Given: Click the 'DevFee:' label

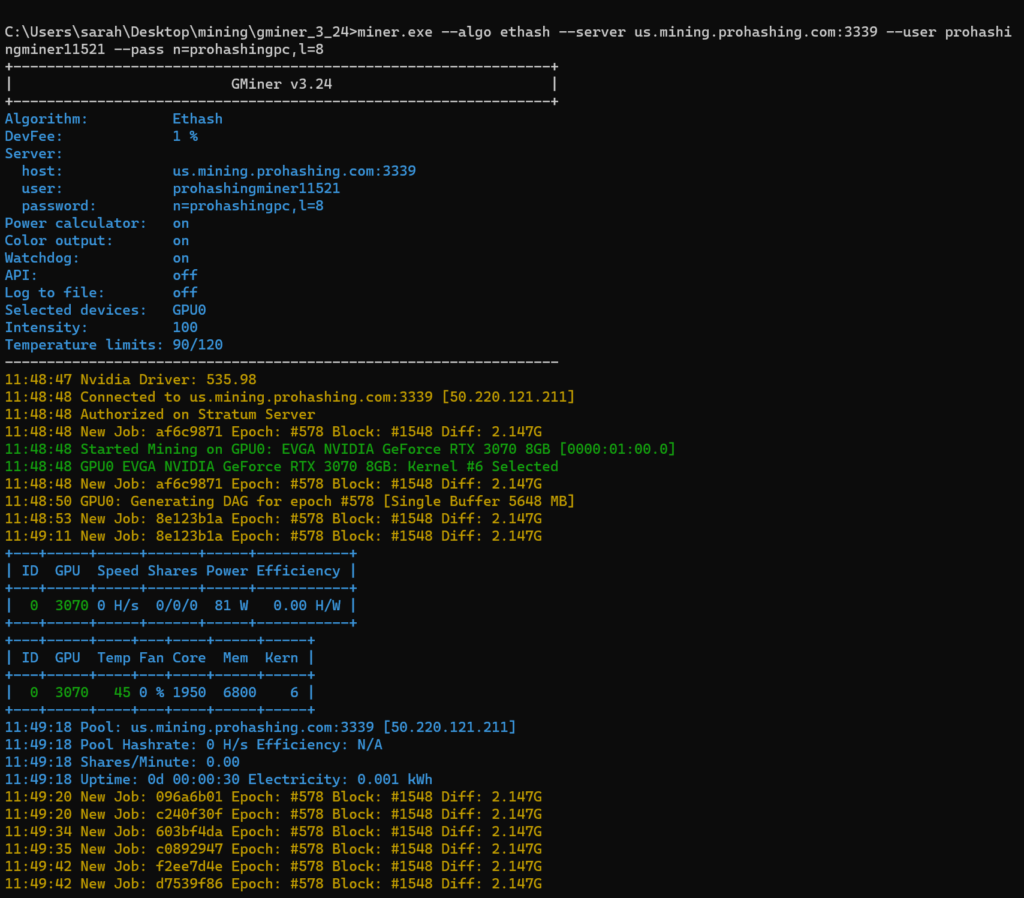Looking at the screenshot, I should pyautogui.click(x=34, y=136).
